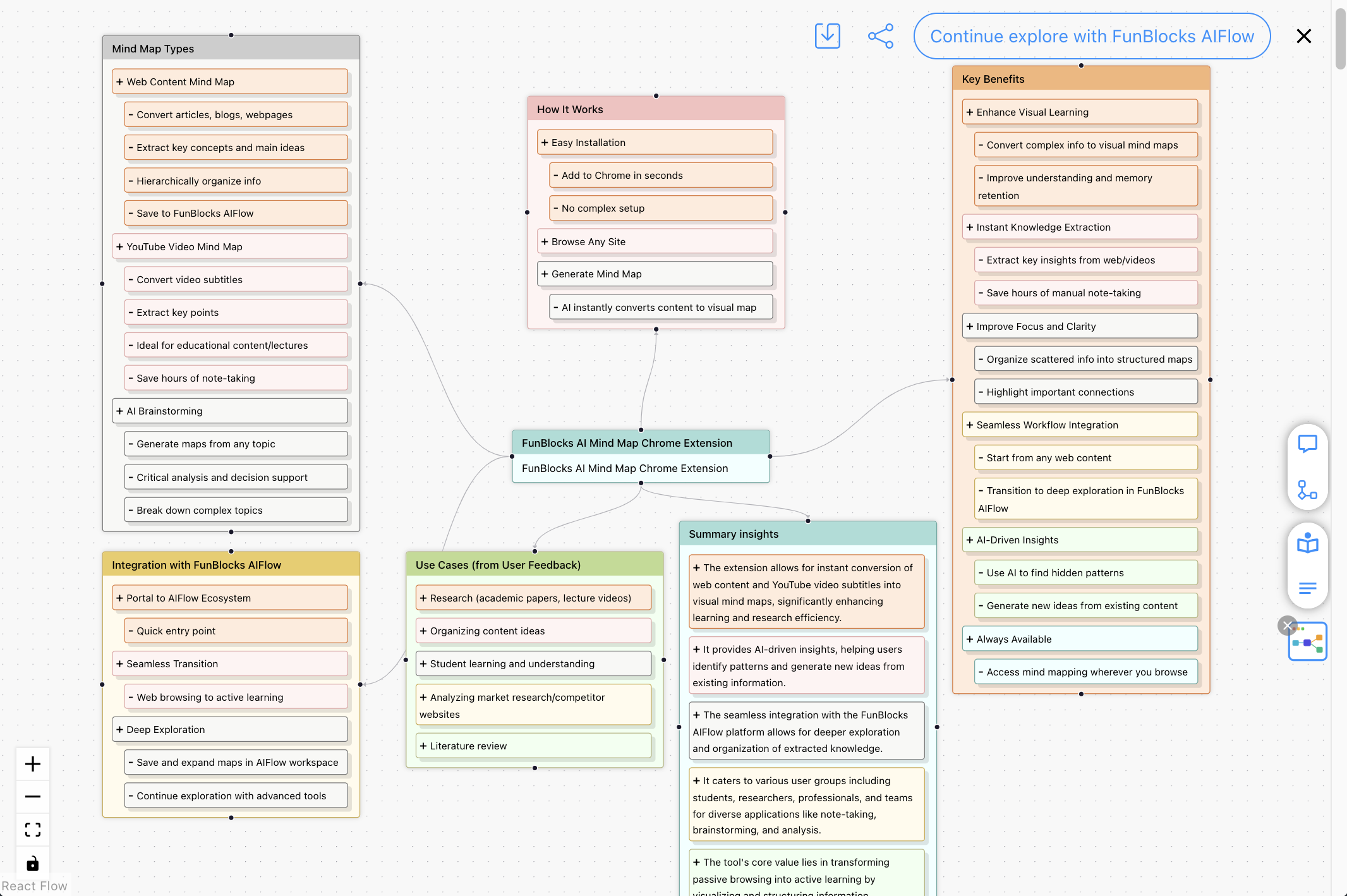Zoom in using the plus control
This screenshot has height=896, width=1347.
[x=32, y=763]
